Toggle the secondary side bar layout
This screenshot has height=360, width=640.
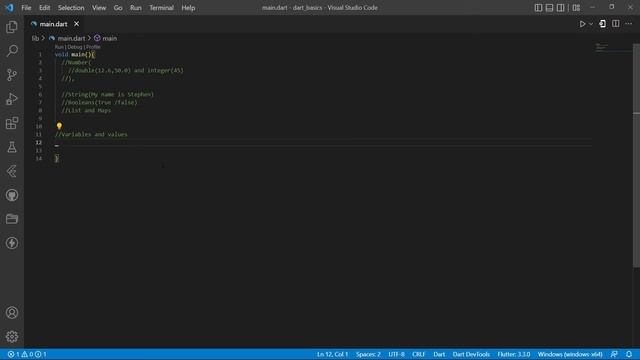coord(561,8)
